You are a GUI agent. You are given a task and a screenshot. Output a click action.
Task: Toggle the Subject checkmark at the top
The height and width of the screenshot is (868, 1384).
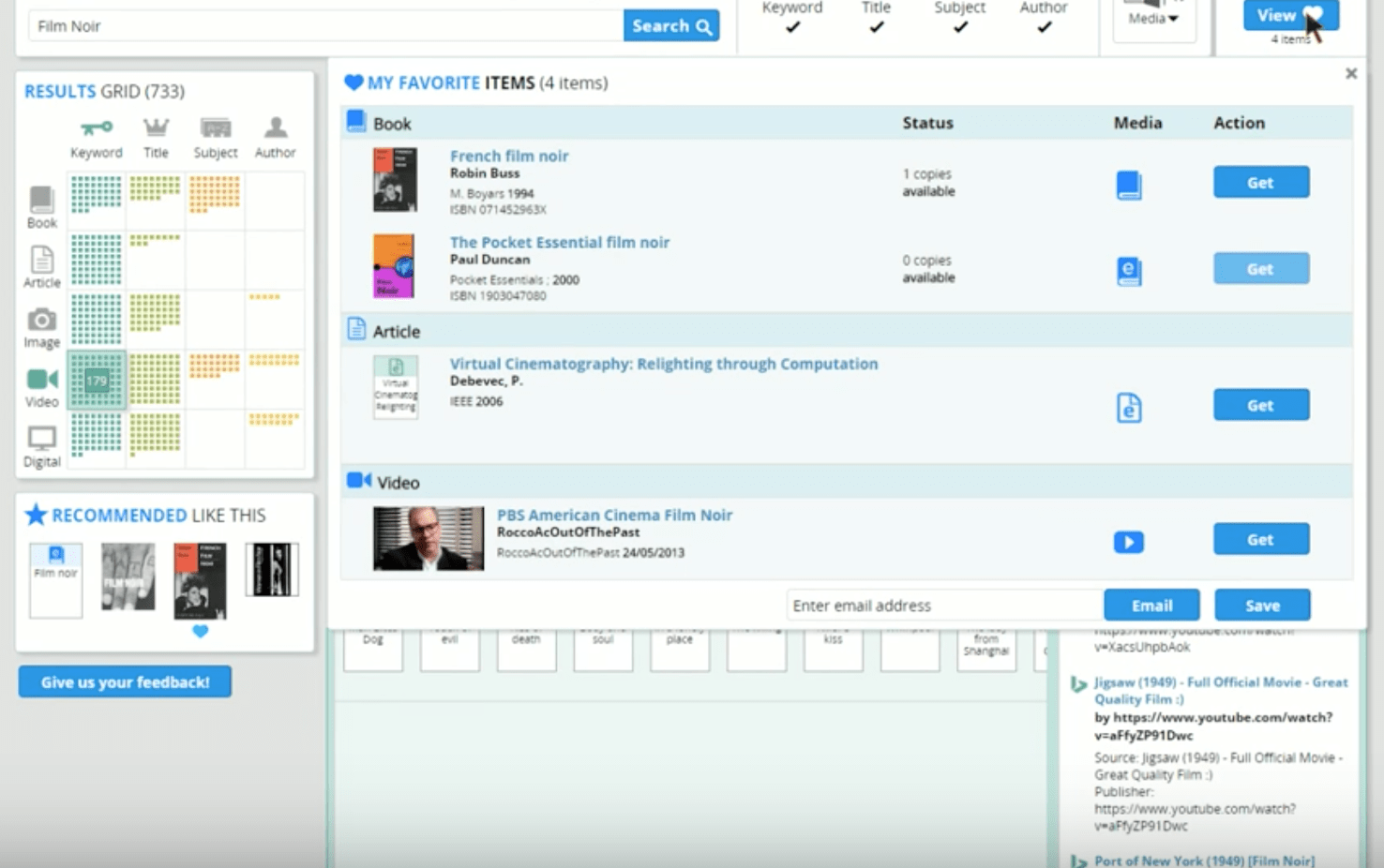[x=958, y=26]
